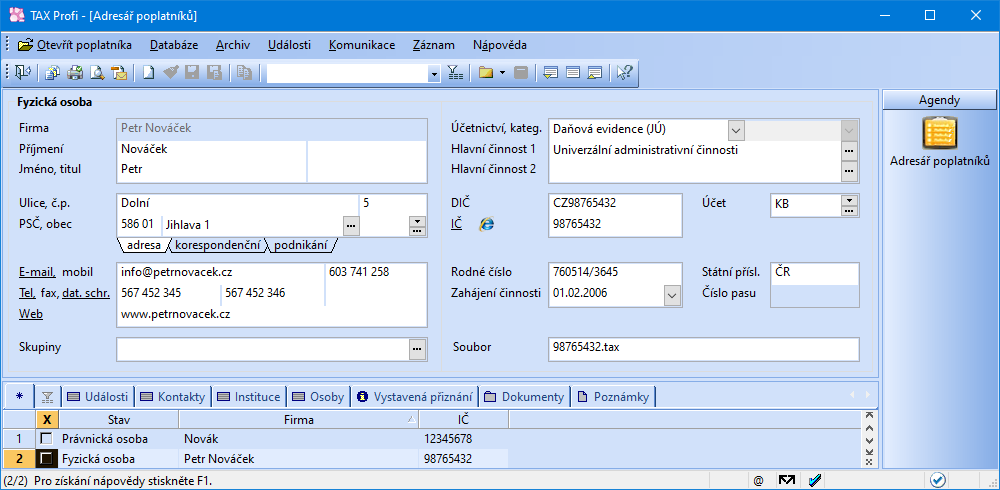The height and width of the screenshot is (490, 1000).
Task: Click ellipsis button for Skupiny field
Action: [x=417, y=348]
